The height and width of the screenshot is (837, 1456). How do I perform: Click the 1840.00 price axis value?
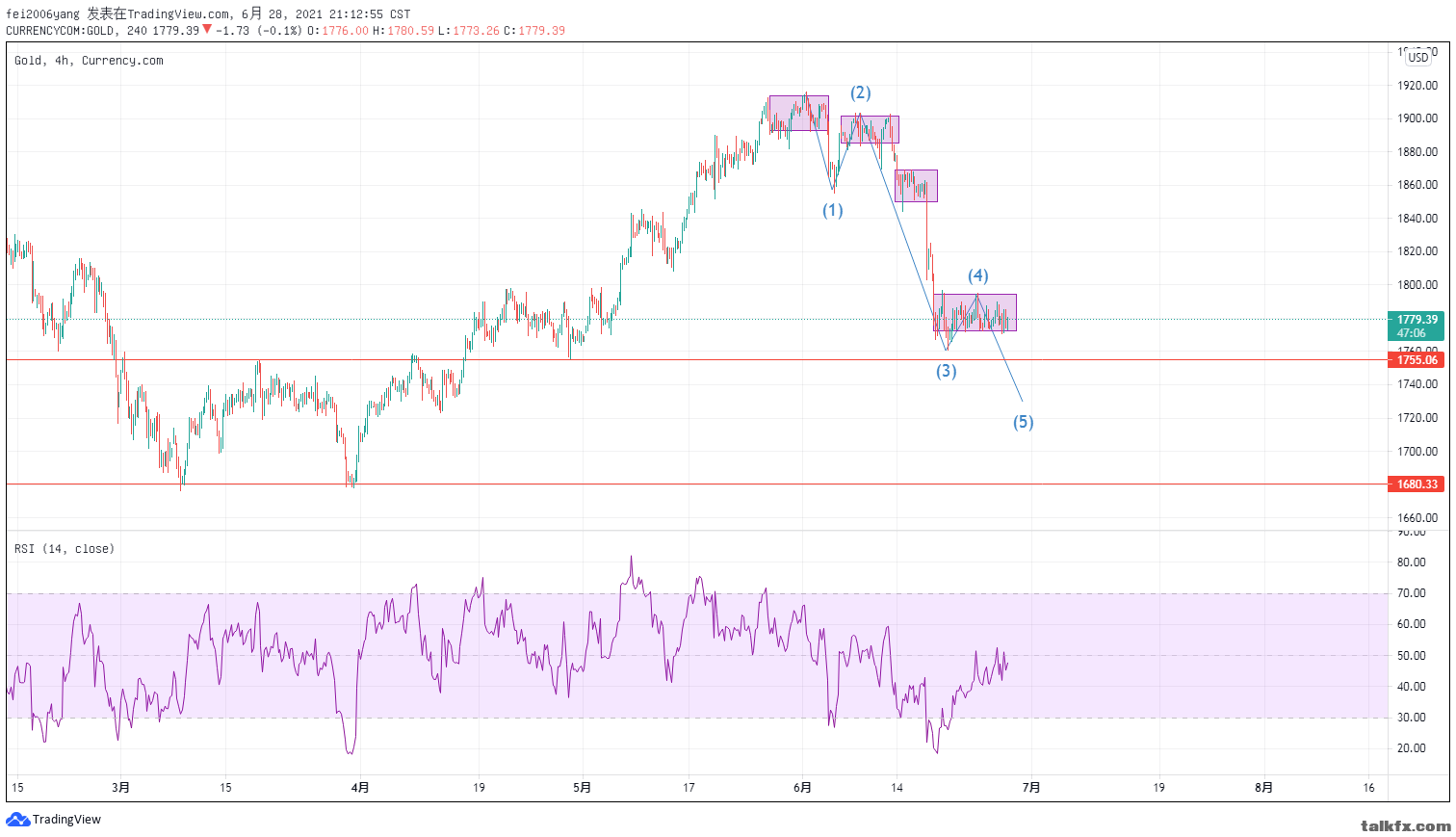[x=1417, y=219]
